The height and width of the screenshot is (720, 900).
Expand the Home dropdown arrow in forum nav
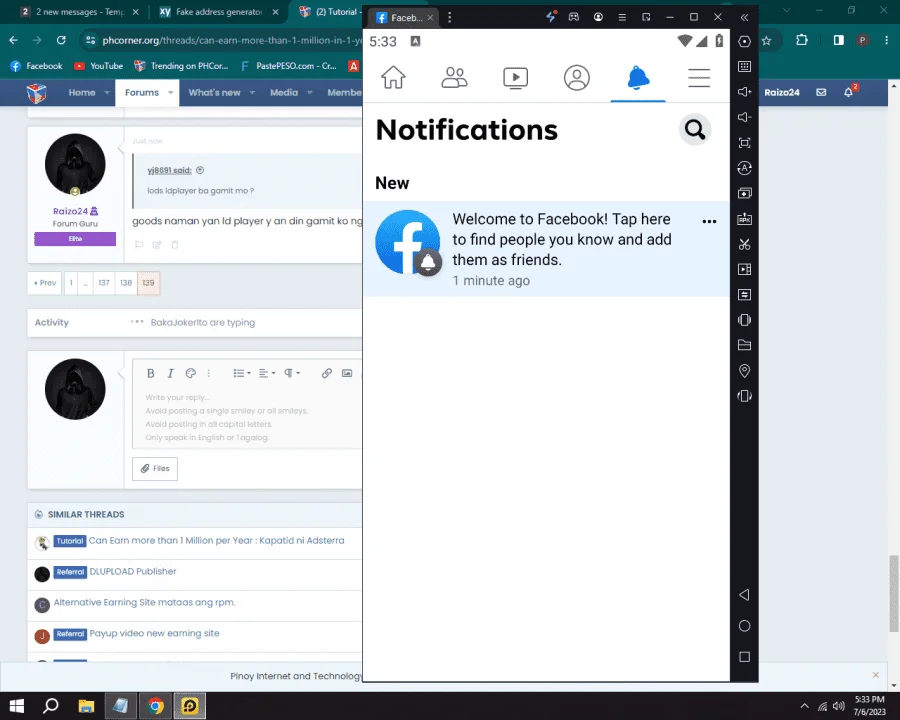click(x=107, y=92)
